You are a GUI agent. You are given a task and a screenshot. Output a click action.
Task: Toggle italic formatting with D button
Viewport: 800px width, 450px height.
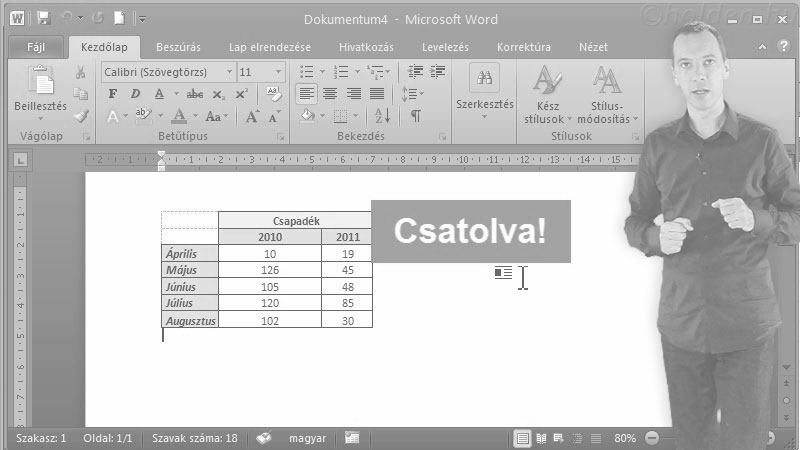tap(135, 94)
